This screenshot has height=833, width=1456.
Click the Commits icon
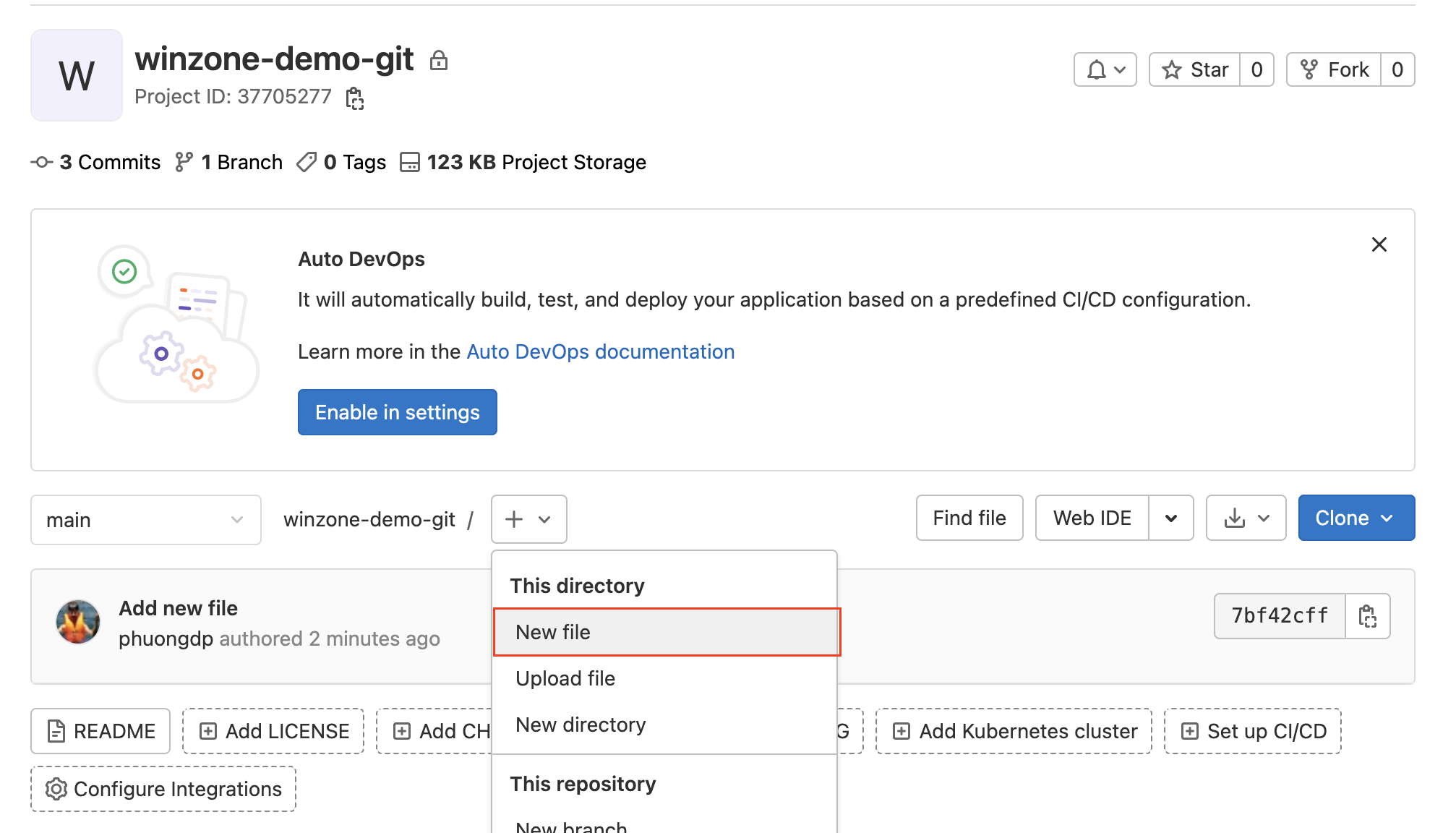pos(42,162)
